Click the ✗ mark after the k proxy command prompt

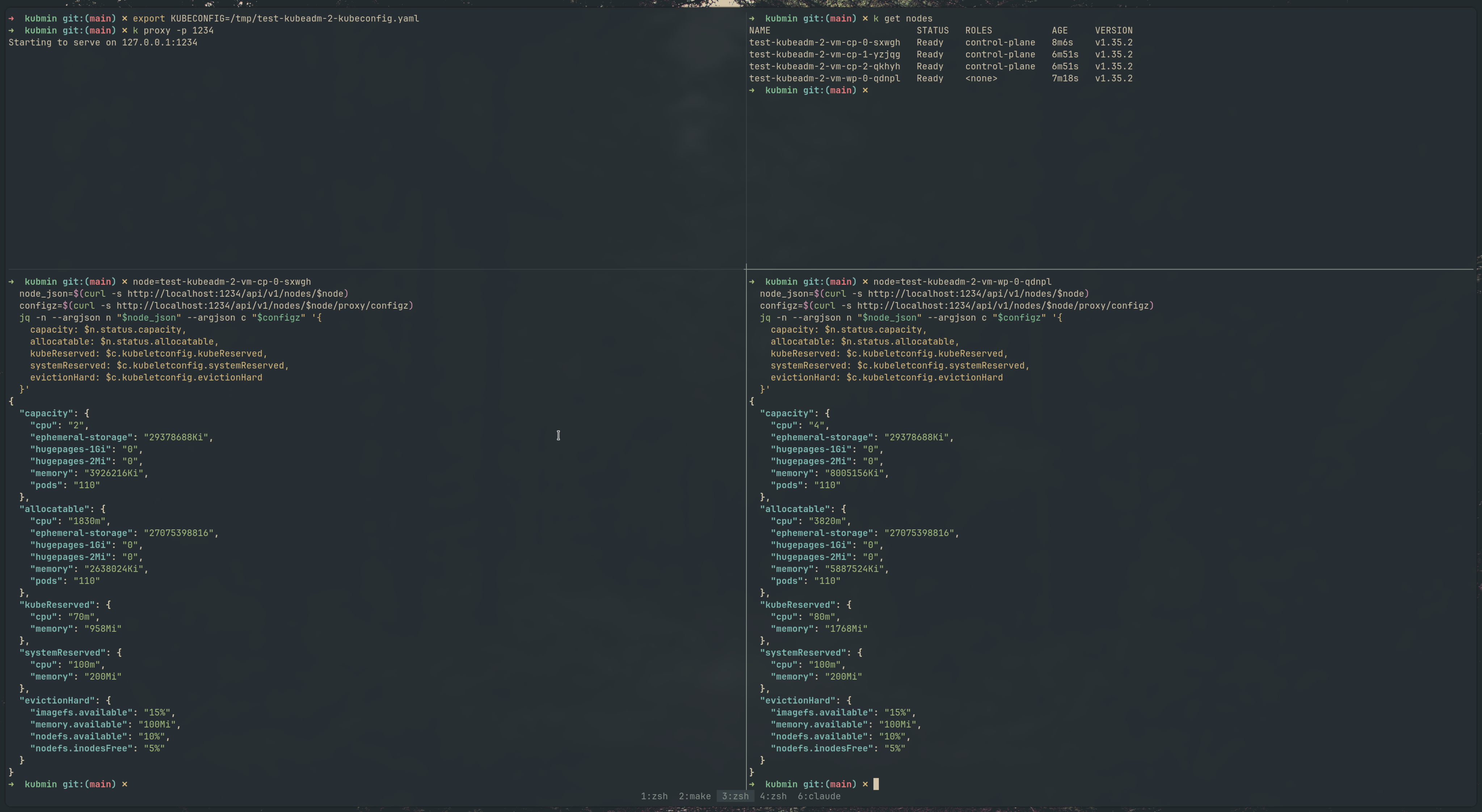[x=125, y=30]
